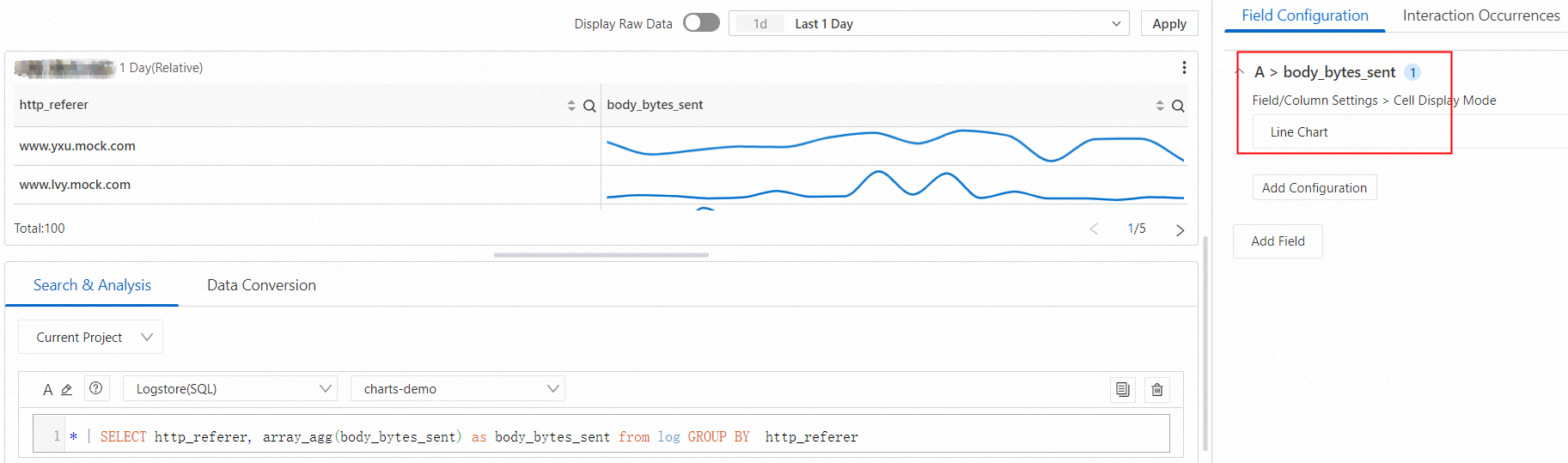The width and height of the screenshot is (1568, 463).
Task: Delete the query with trash icon
Action: point(1157,389)
